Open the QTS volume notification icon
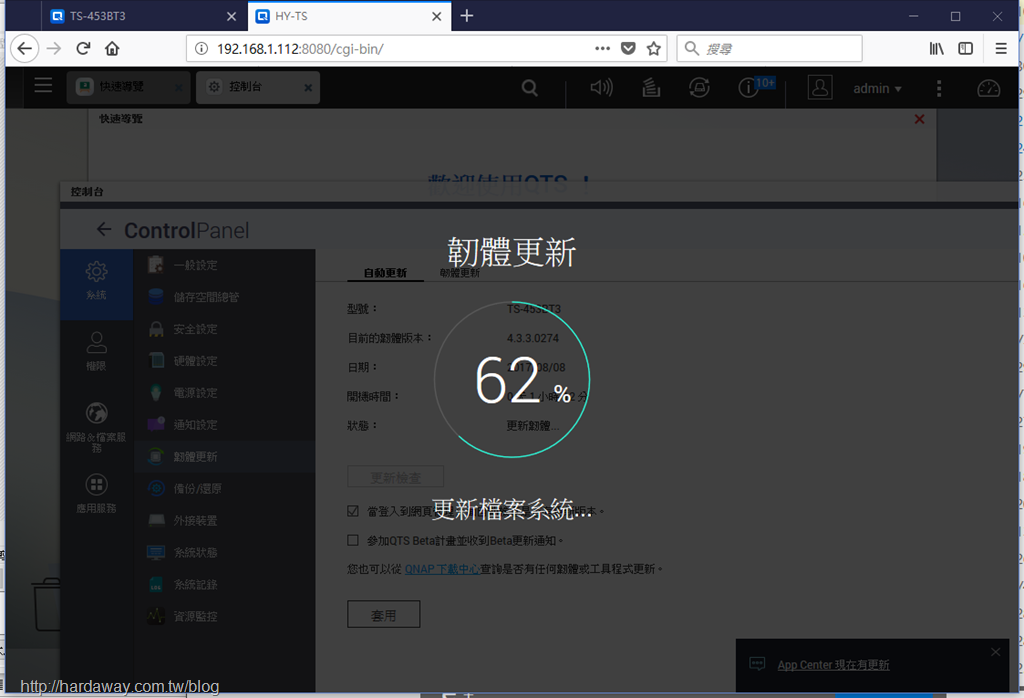Image resolution: width=1024 pixels, height=698 pixels. (601, 87)
